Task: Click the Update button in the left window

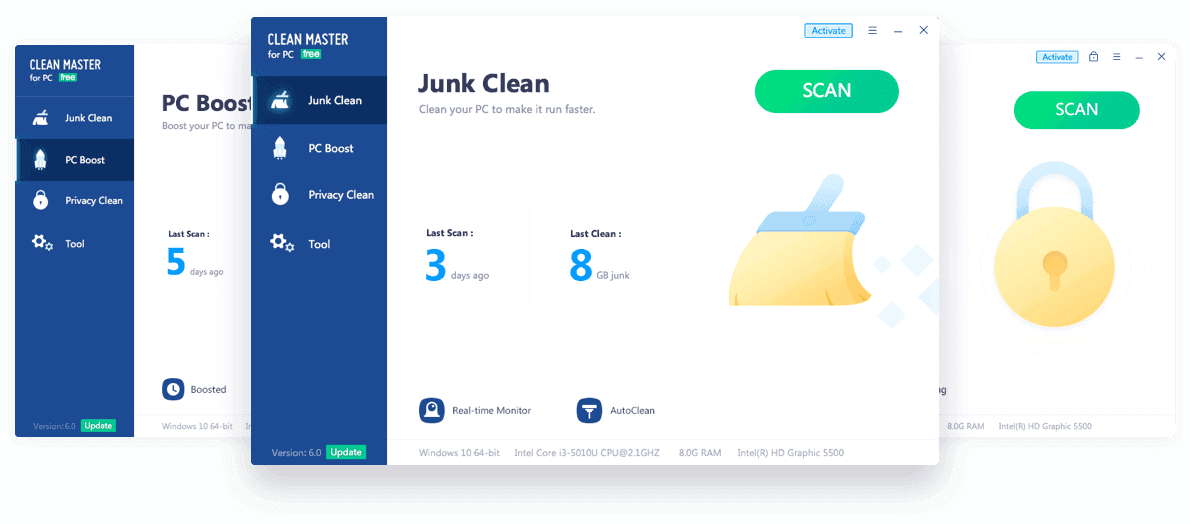Action: (x=98, y=426)
